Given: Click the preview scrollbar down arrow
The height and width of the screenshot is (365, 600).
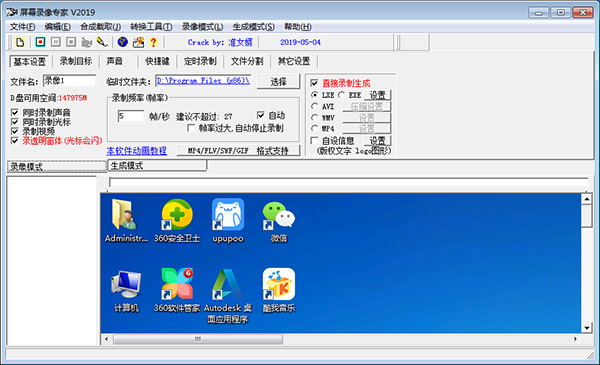Looking at the screenshot, I should pos(587,328).
